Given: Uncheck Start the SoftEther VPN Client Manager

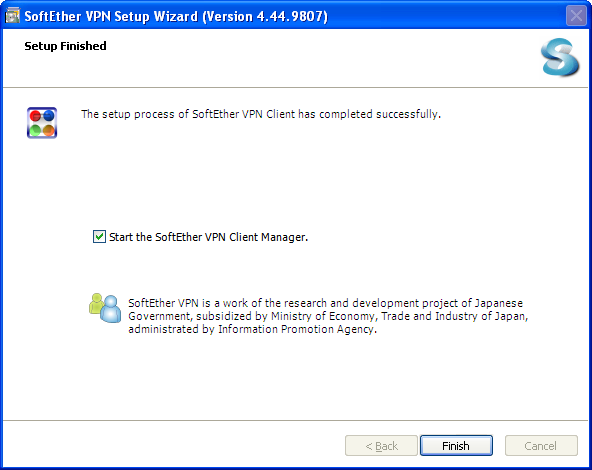Looking at the screenshot, I should (x=99, y=237).
